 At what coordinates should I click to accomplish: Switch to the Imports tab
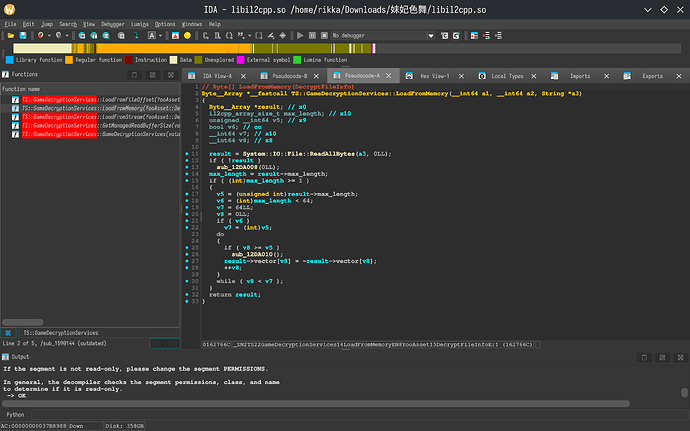pos(580,76)
